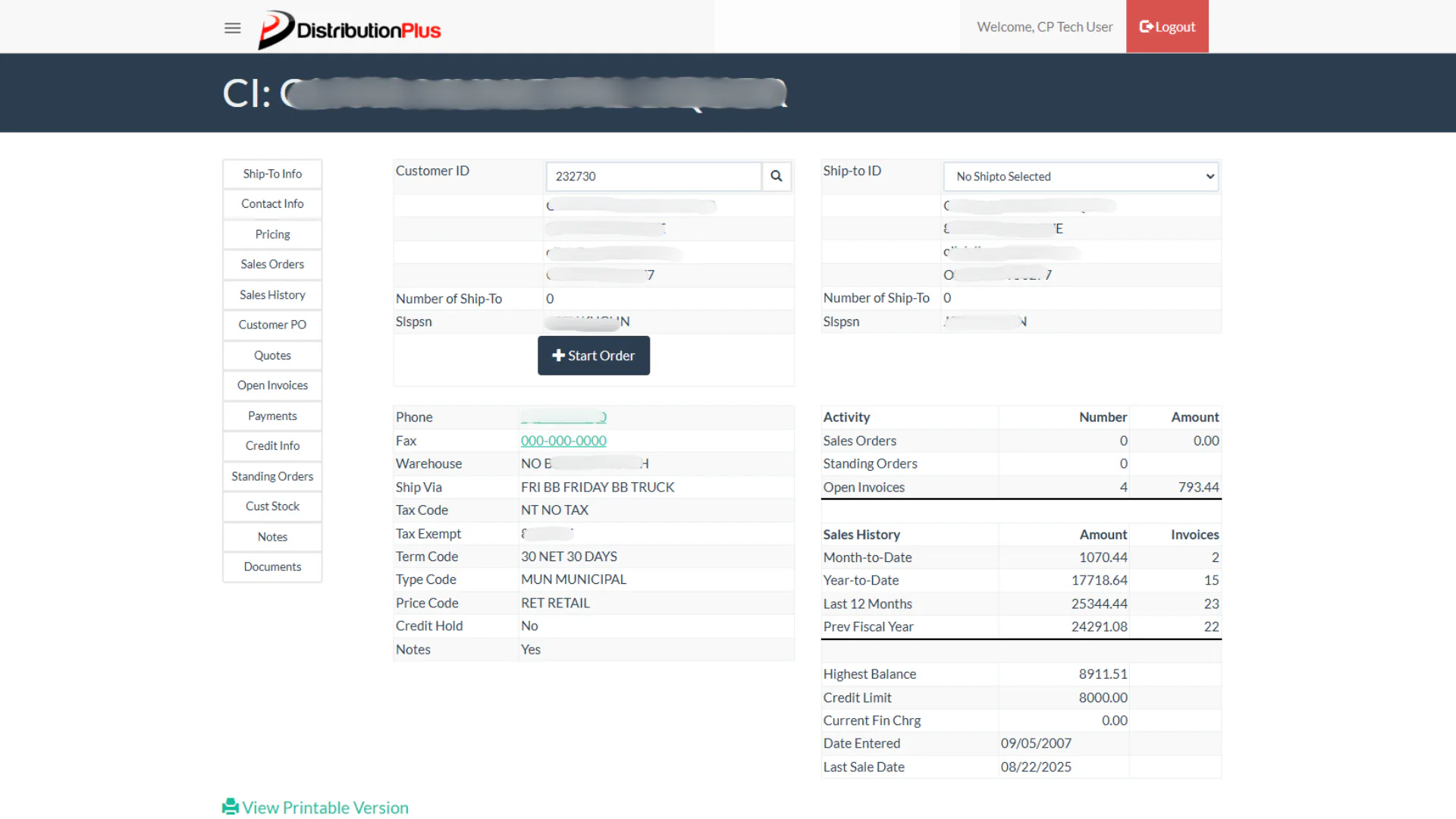Click the DistributionPlus logo
The image size is (1456, 819).
point(350,30)
